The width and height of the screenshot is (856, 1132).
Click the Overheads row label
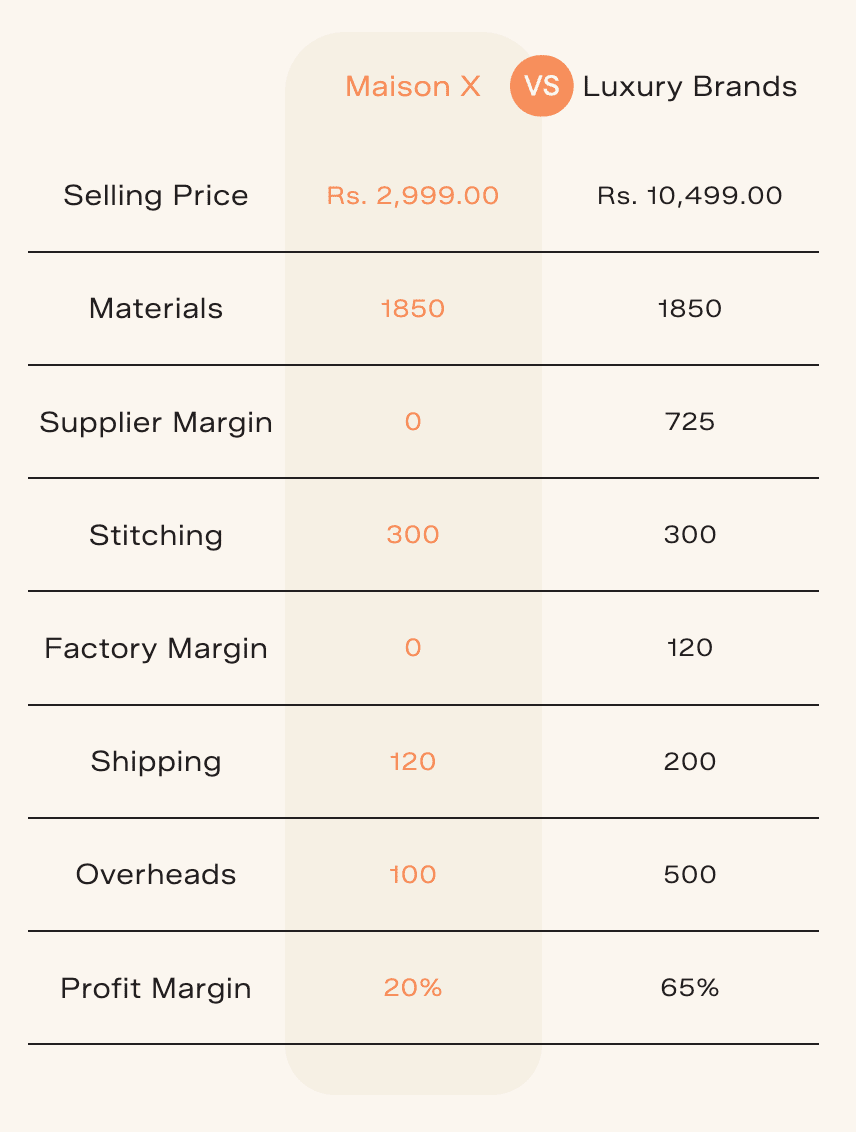coord(156,875)
